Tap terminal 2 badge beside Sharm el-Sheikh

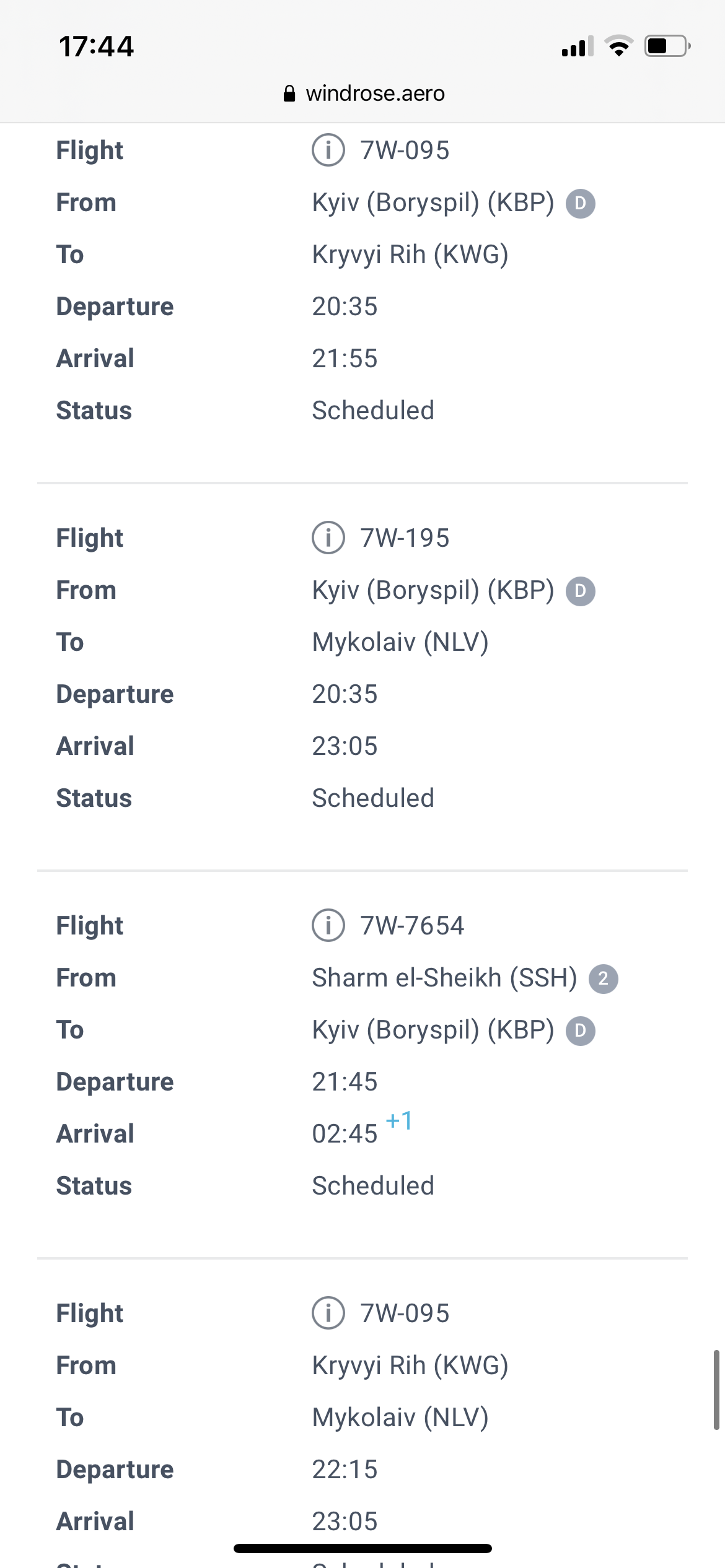pos(603,979)
